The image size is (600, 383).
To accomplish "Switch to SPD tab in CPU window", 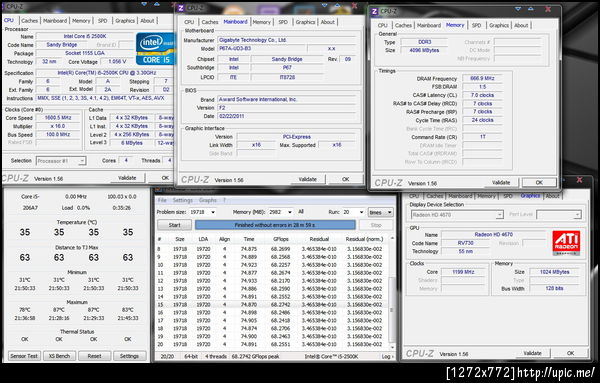I will tap(103, 21).
